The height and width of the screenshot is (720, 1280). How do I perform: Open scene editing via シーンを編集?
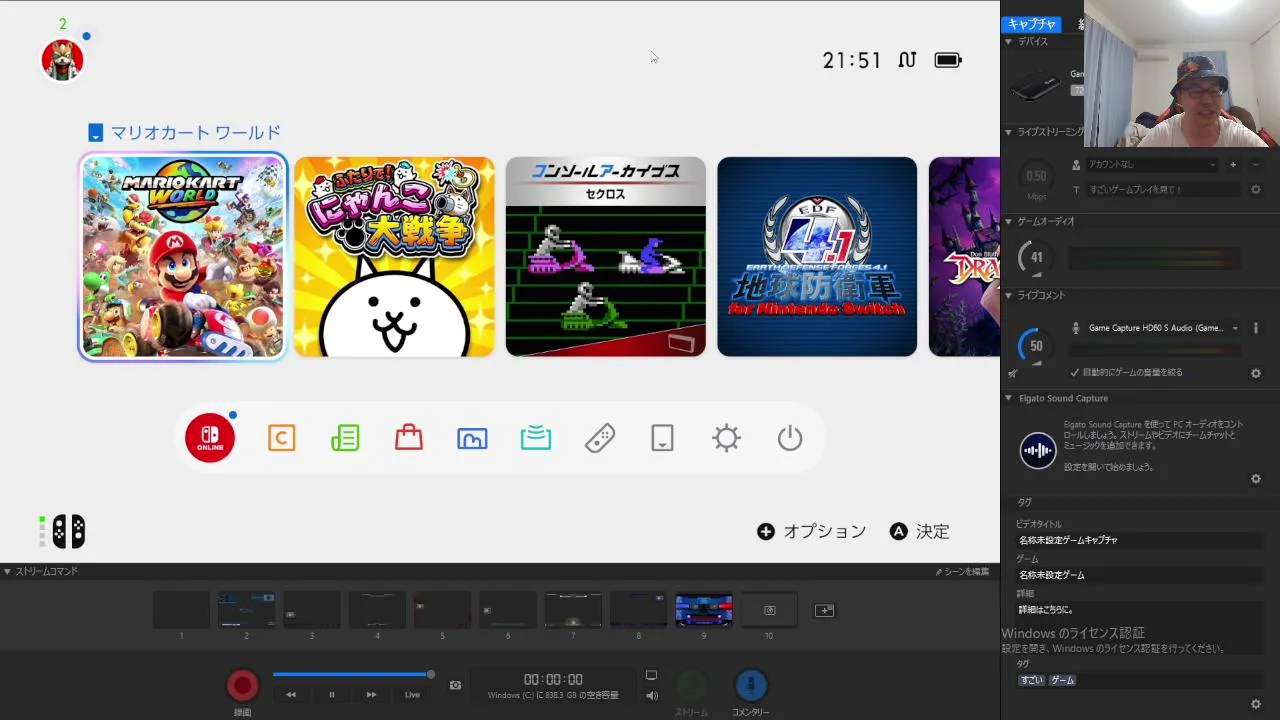point(962,571)
